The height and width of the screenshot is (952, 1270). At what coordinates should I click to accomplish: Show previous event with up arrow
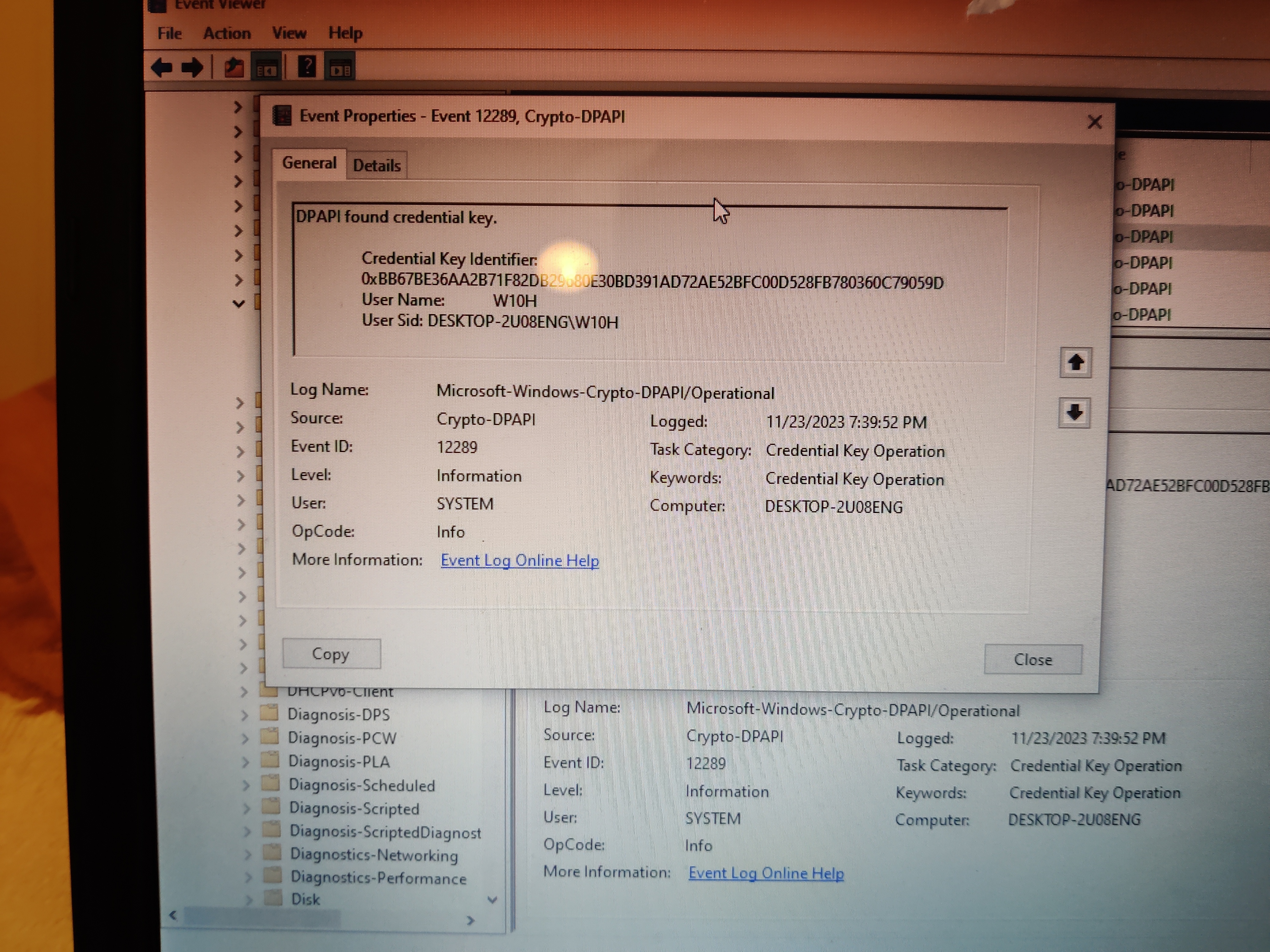pos(1075,363)
